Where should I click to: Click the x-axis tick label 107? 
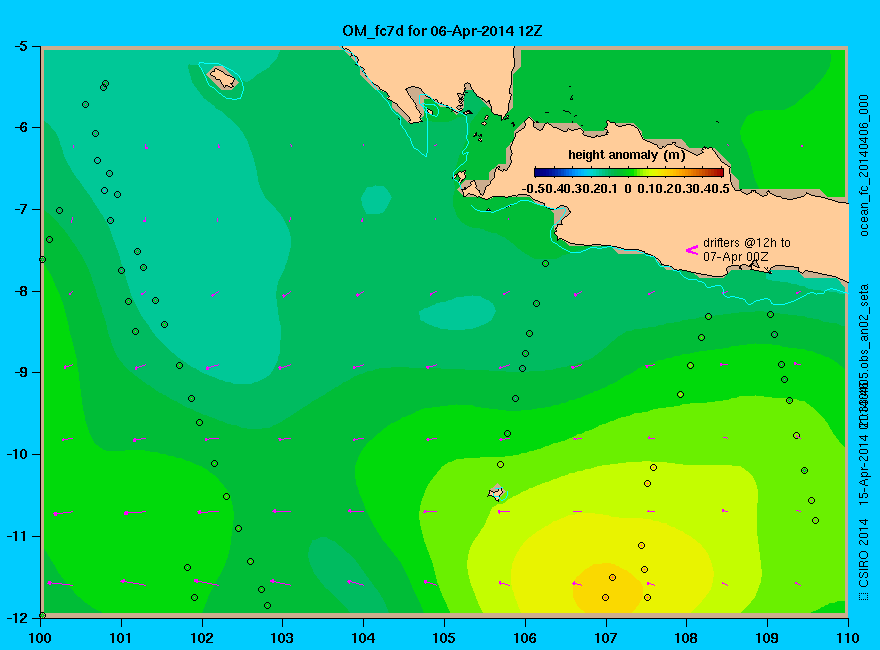(606, 638)
